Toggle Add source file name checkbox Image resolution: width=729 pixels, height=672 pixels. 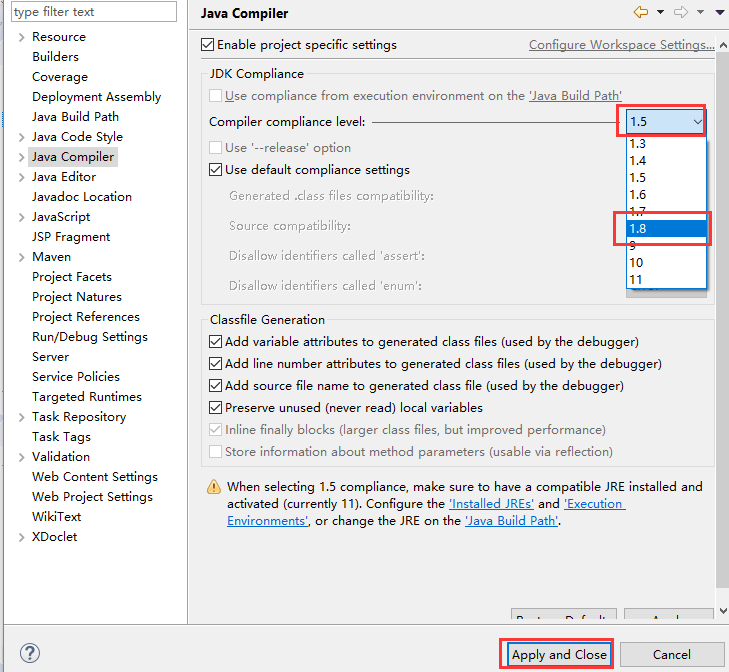pos(215,386)
